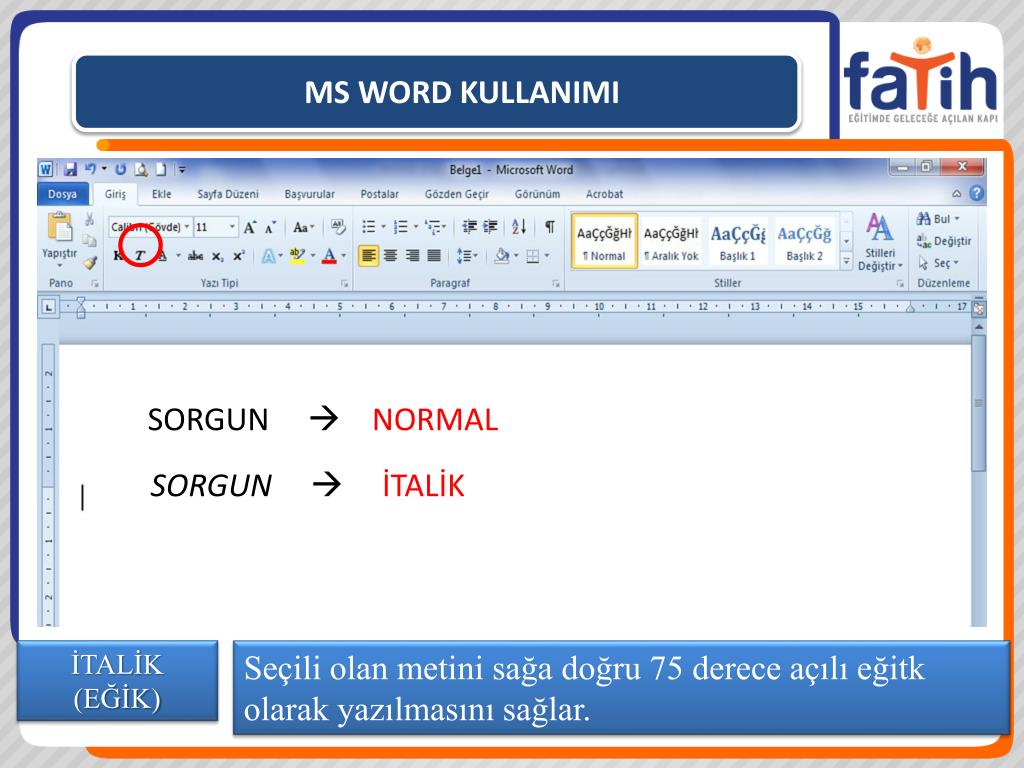Customize Quick Access Toolbar dropdown arrow
Viewport: 1024px width, 768px height.
tap(182, 170)
